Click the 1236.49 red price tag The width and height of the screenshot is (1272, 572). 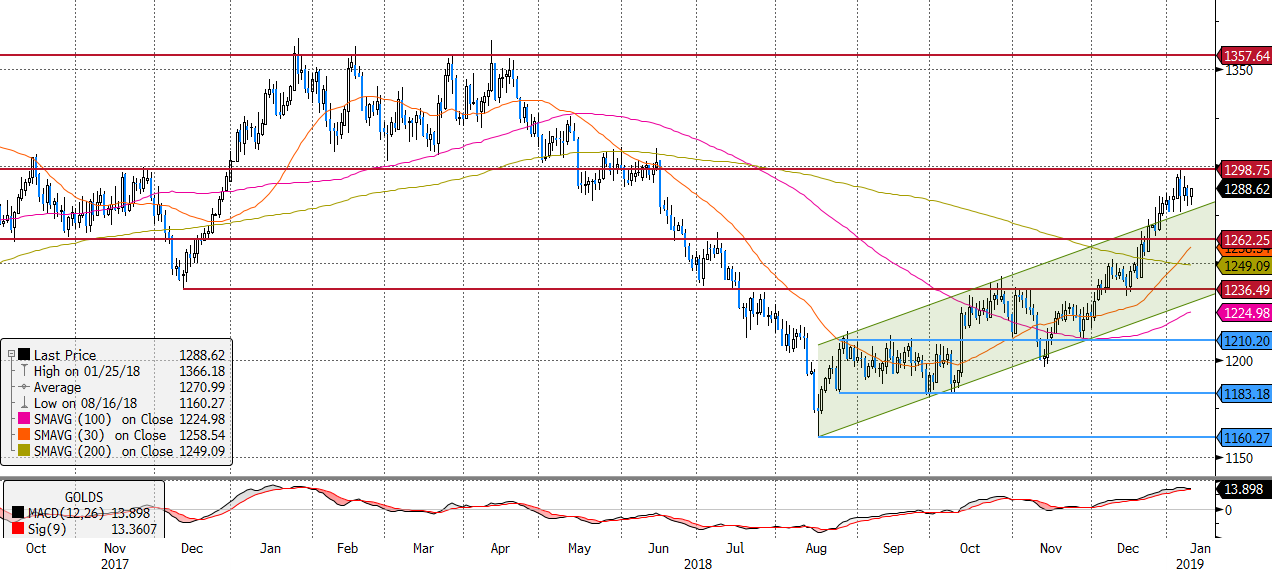tap(1243, 289)
